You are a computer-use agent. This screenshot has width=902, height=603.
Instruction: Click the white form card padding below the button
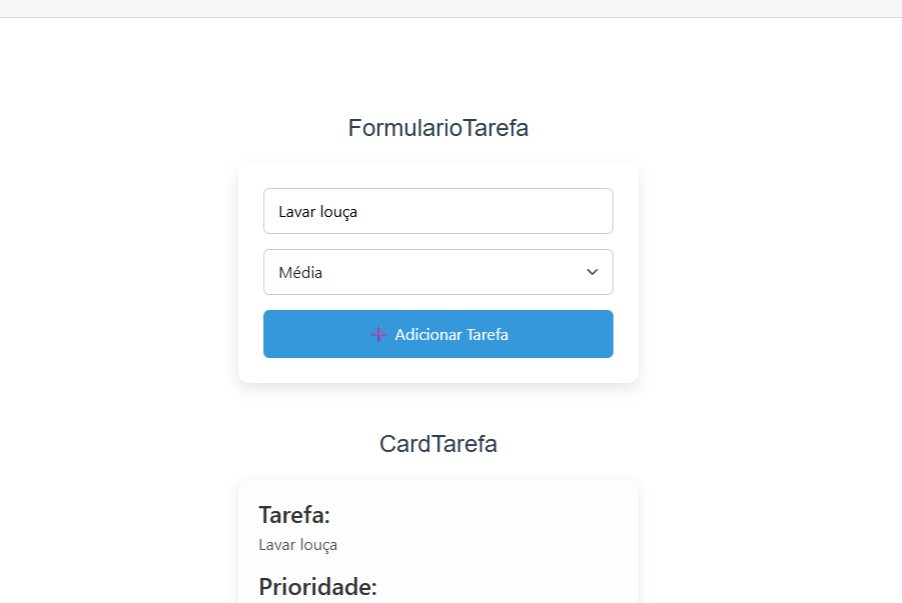click(438, 370)
